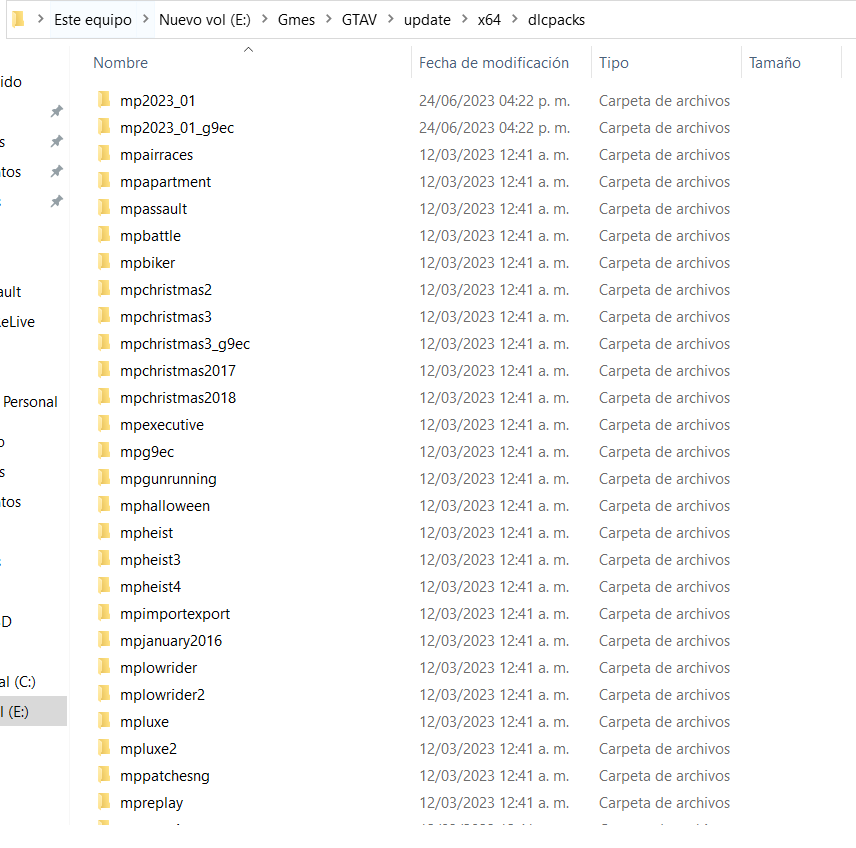Select the mpchristmas3_g9ec folder name
The height and width of the screenshot is (848, 856).
click(x=185, y=344)
